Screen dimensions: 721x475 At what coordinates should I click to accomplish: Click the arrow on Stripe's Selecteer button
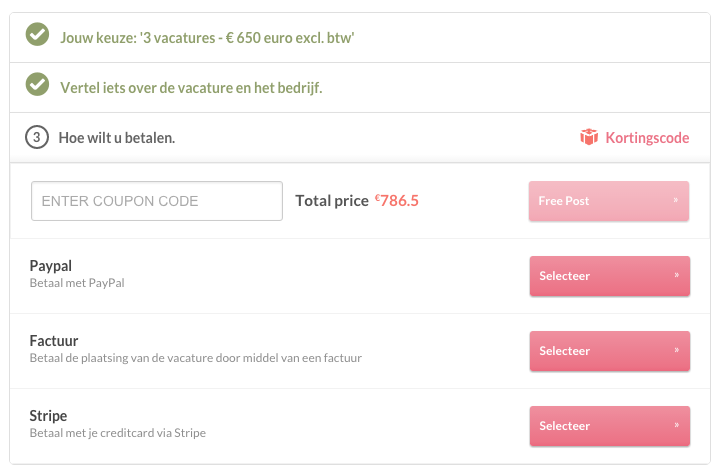pos(676,426)
